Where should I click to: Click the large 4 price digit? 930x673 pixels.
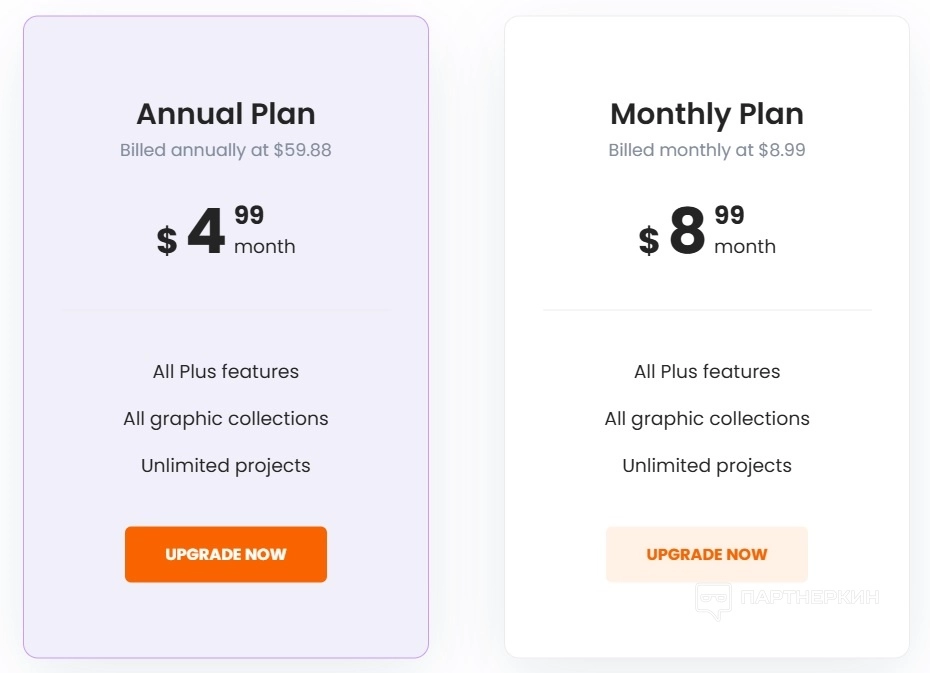206,233
